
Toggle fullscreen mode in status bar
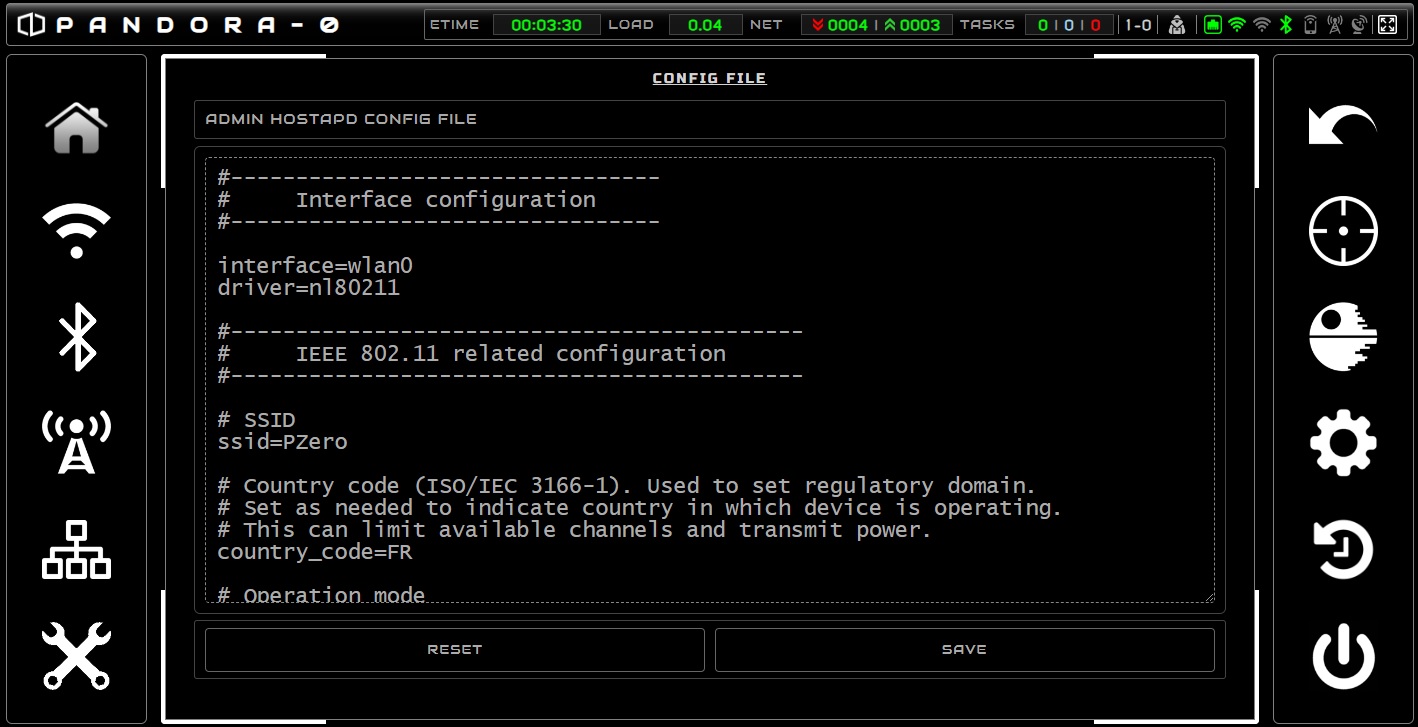click(1387, 25)
